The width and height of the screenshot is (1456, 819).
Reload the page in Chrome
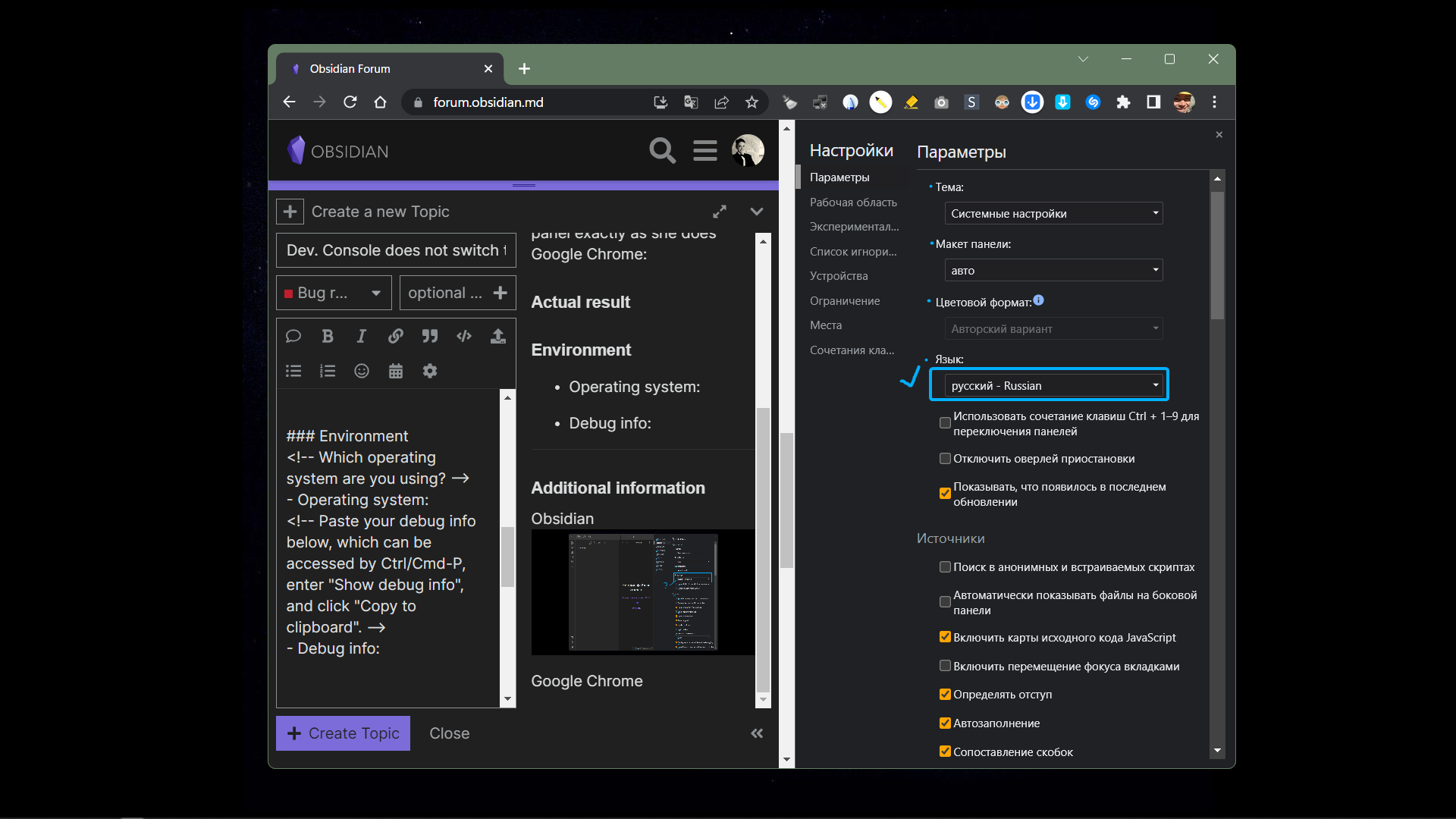350,102
